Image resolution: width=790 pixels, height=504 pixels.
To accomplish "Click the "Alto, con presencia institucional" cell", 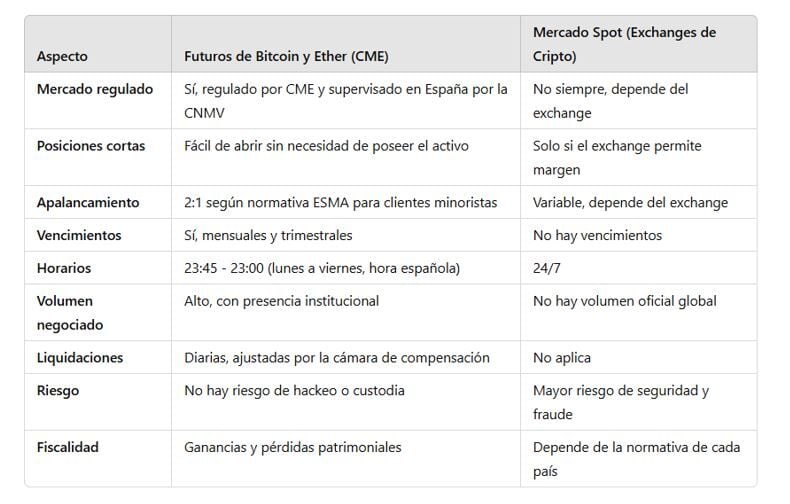I will tap(282, 301).
